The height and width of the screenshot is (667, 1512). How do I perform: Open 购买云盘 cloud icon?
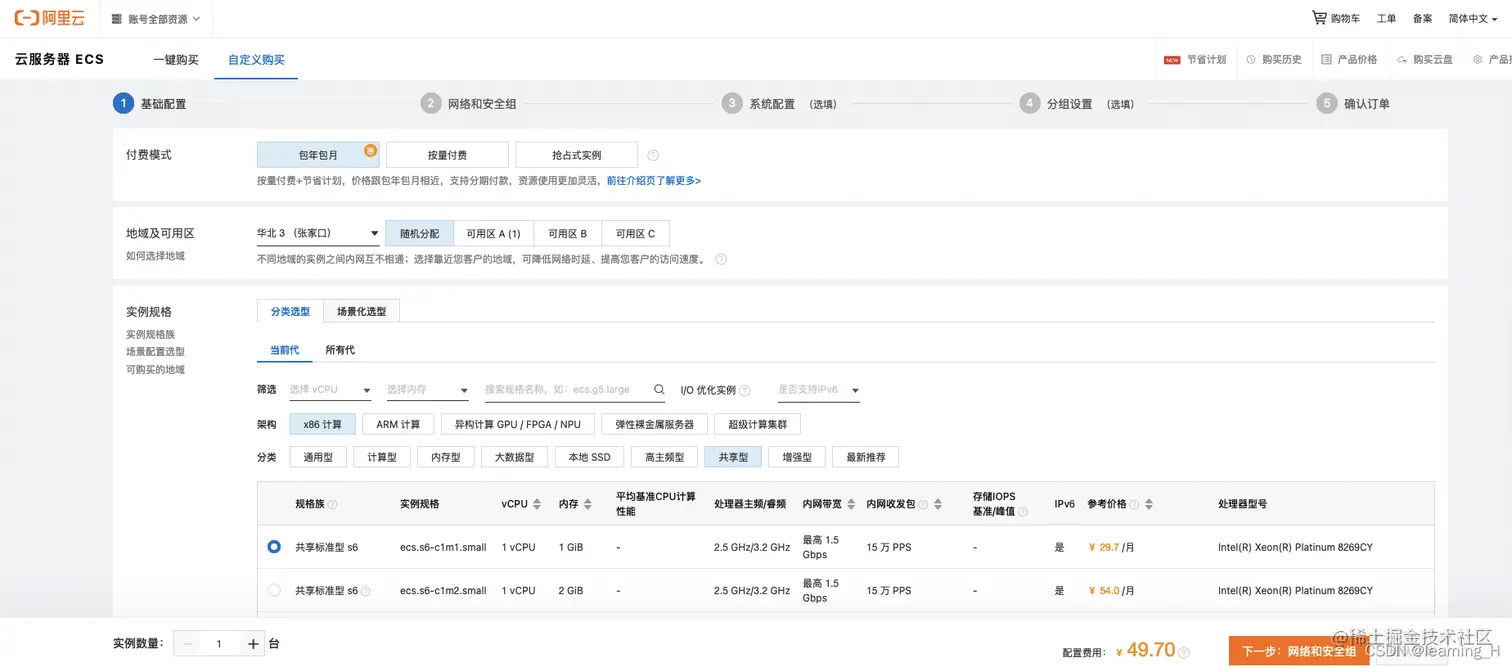[1402, 60]
